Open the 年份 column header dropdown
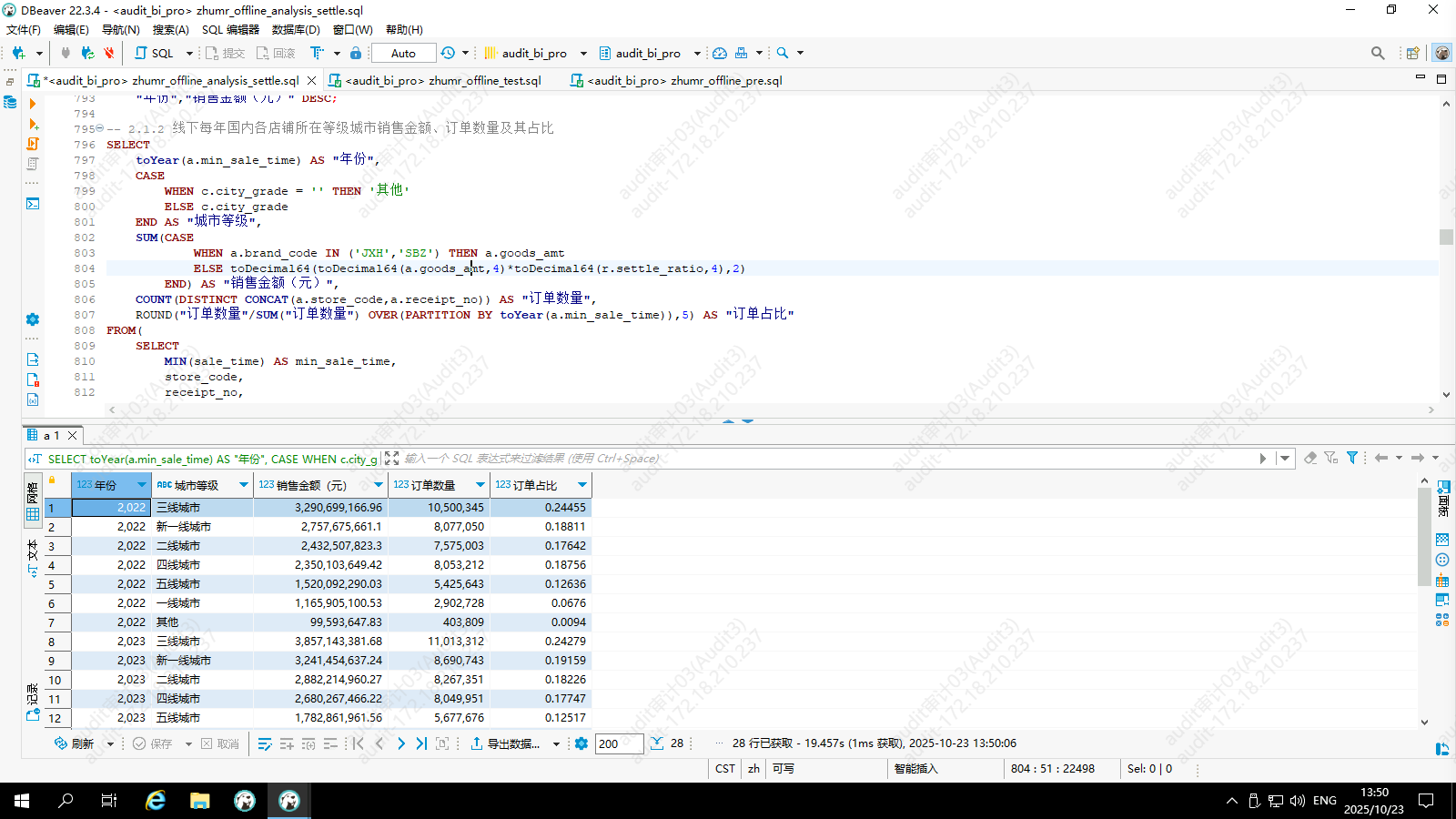The width and height of the screenshot is (1456, 819). [x=141, y=485]
